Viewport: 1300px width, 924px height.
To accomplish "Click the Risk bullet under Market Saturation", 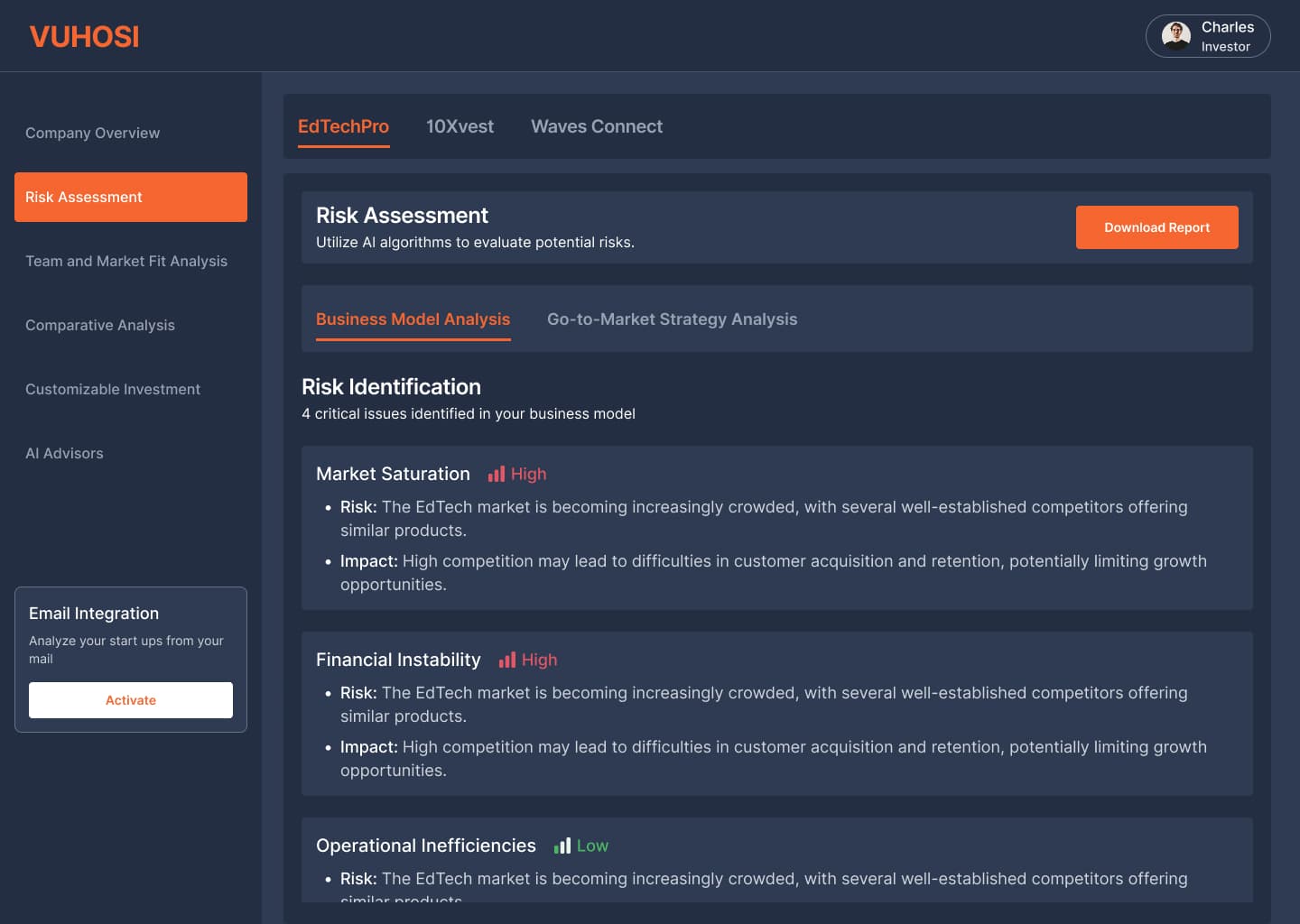I will tap(764, 519).
